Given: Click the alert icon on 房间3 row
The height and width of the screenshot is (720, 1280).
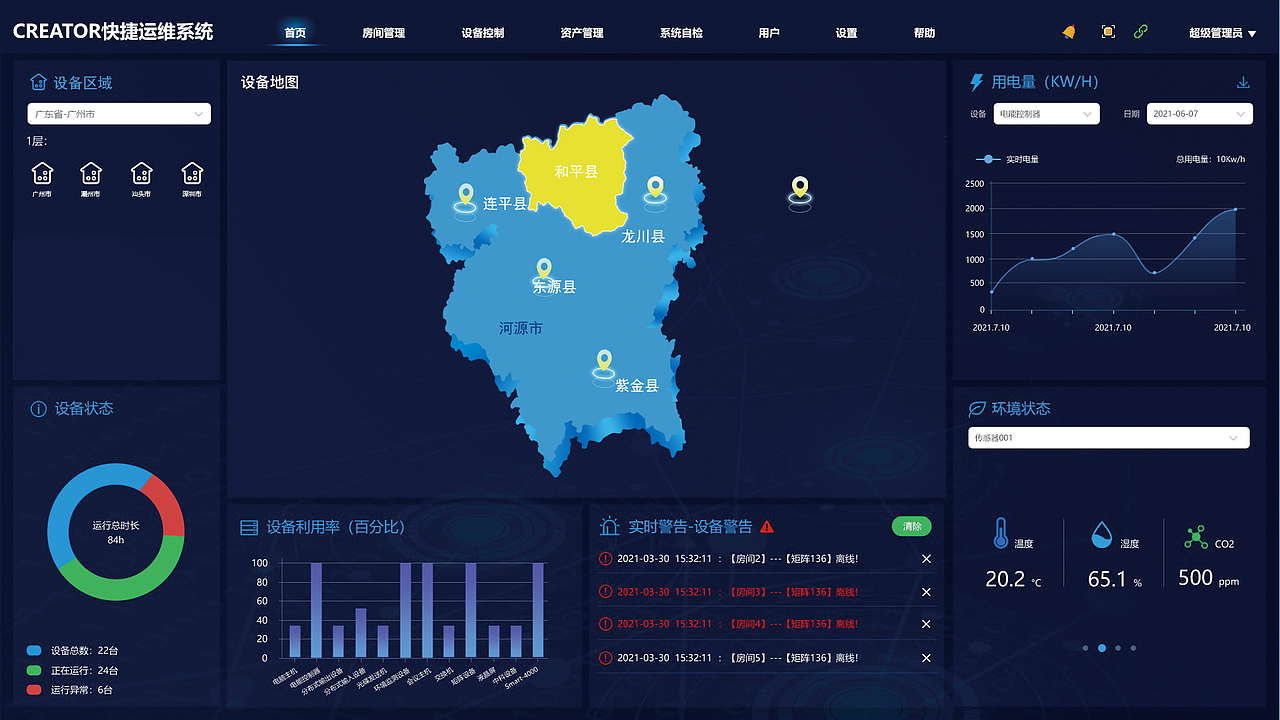Looking at the screenshot, I should pos(605,591).
